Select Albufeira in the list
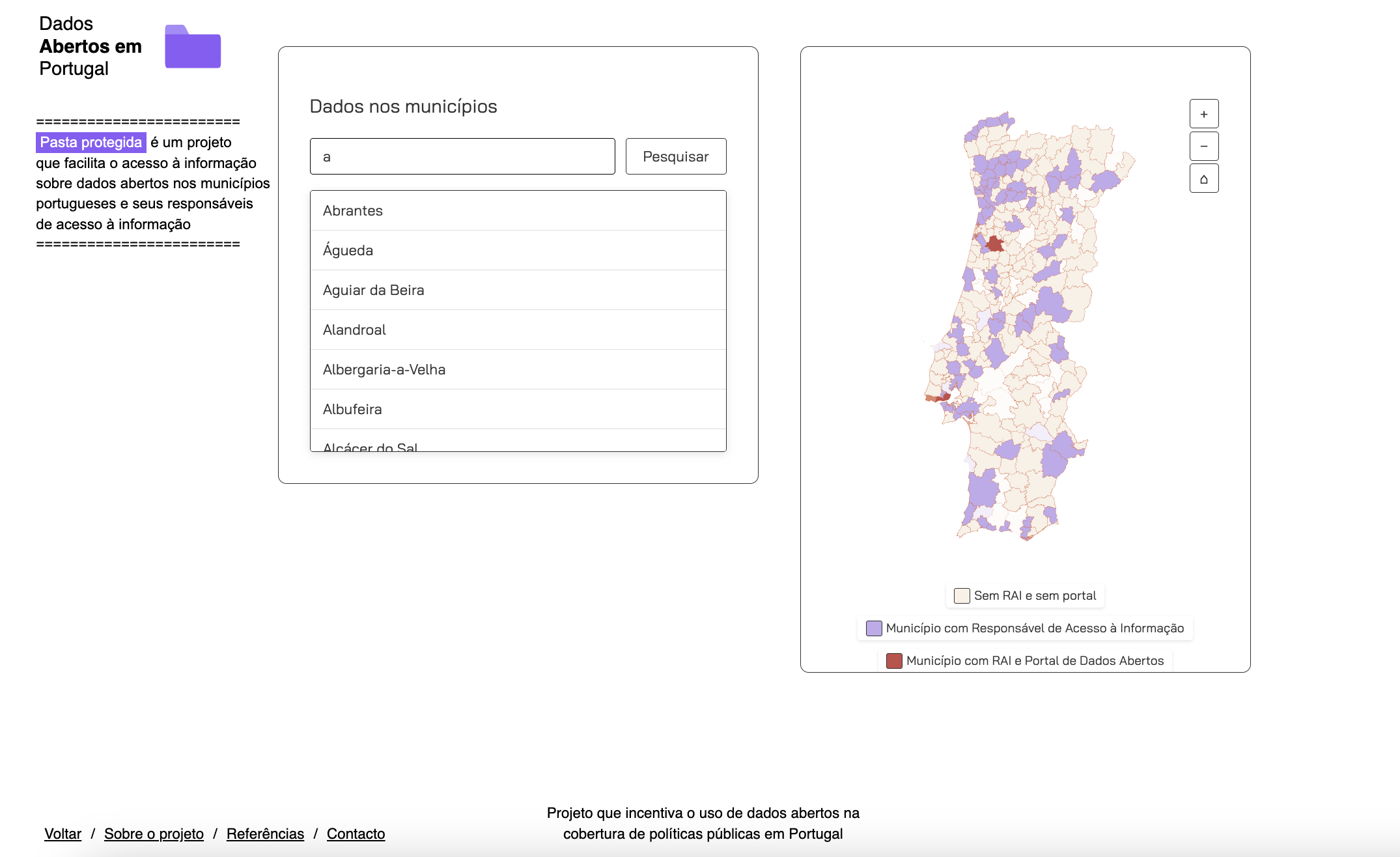The height and width of the screenshot is (857, 1400). point(518,410)
